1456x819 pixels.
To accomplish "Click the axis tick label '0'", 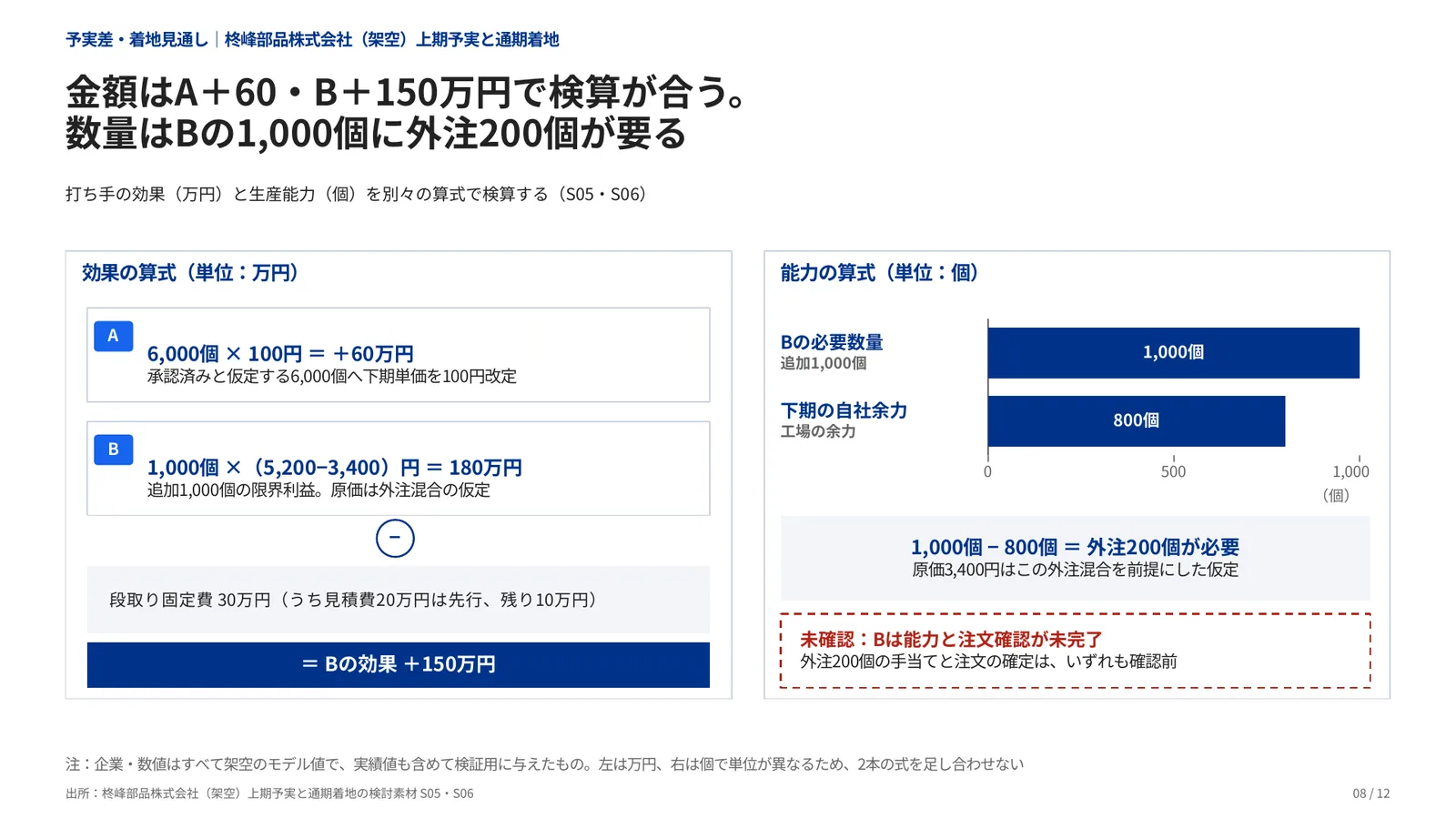I will 987,471.
